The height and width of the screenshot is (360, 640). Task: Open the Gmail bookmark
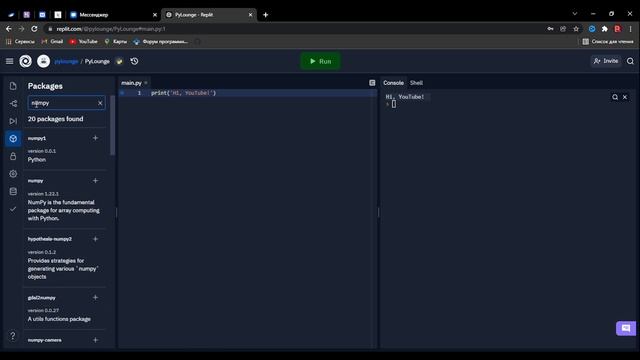point(52,41)
